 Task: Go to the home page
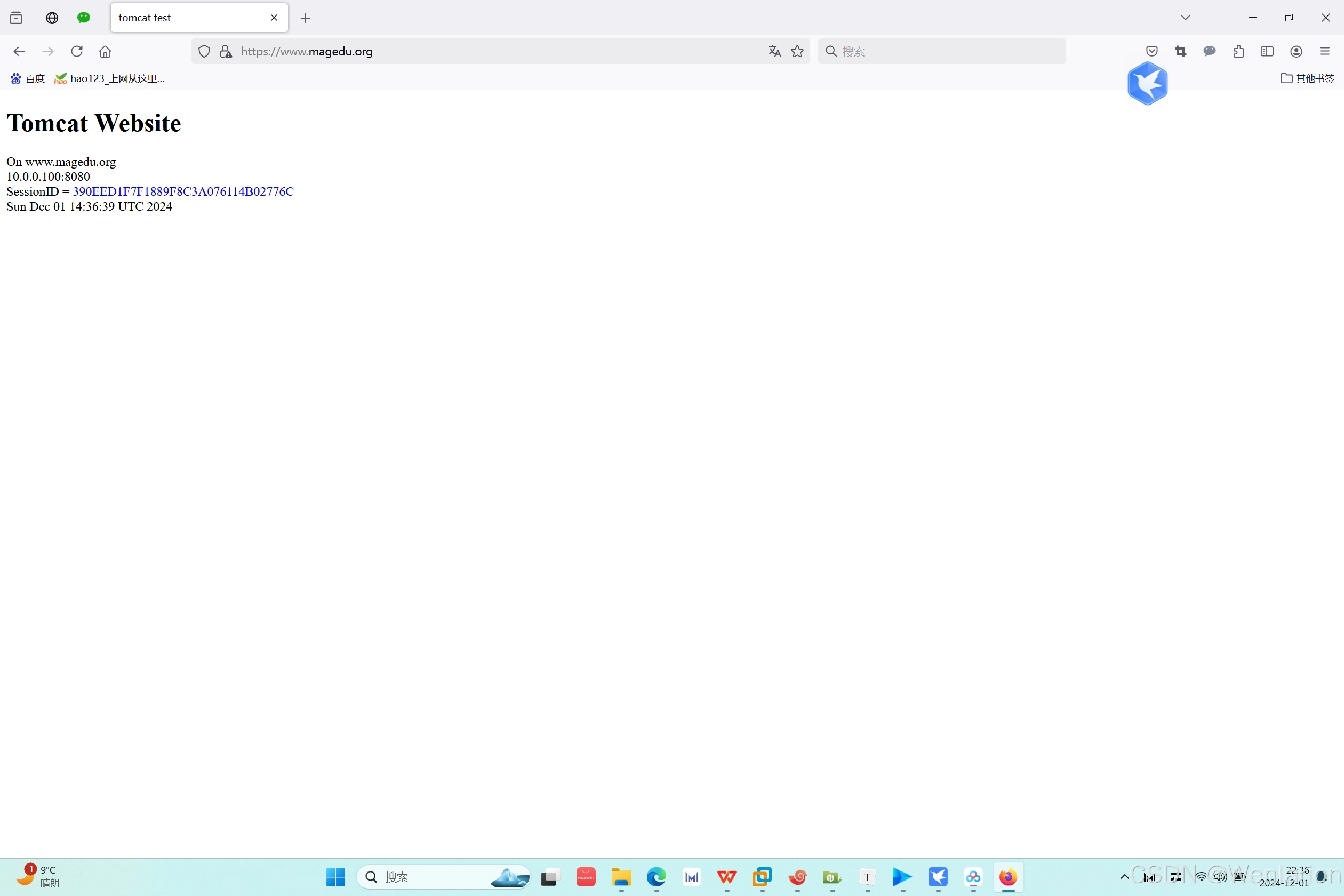(105, 51)
